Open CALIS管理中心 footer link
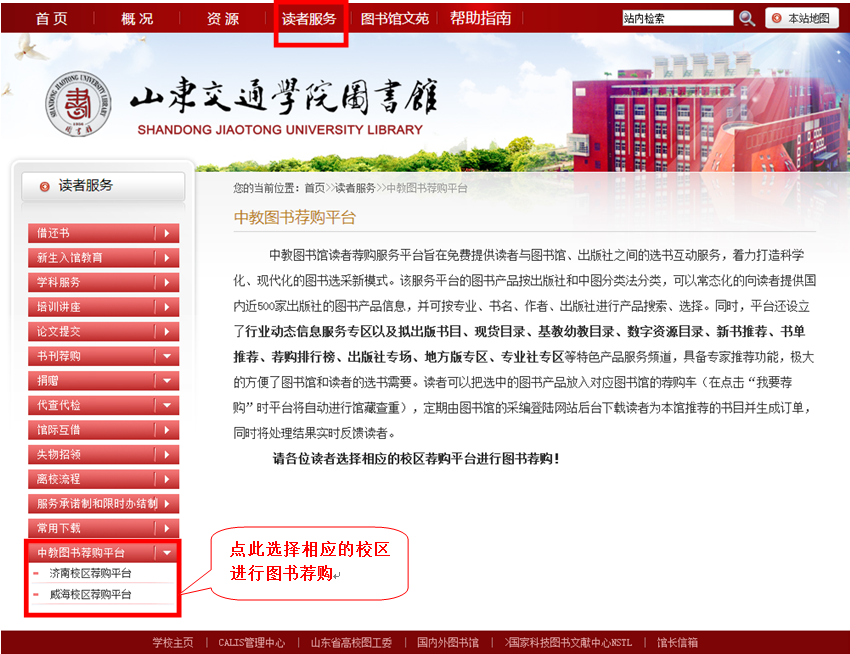The image size is (850, 654). coord(252,643)
